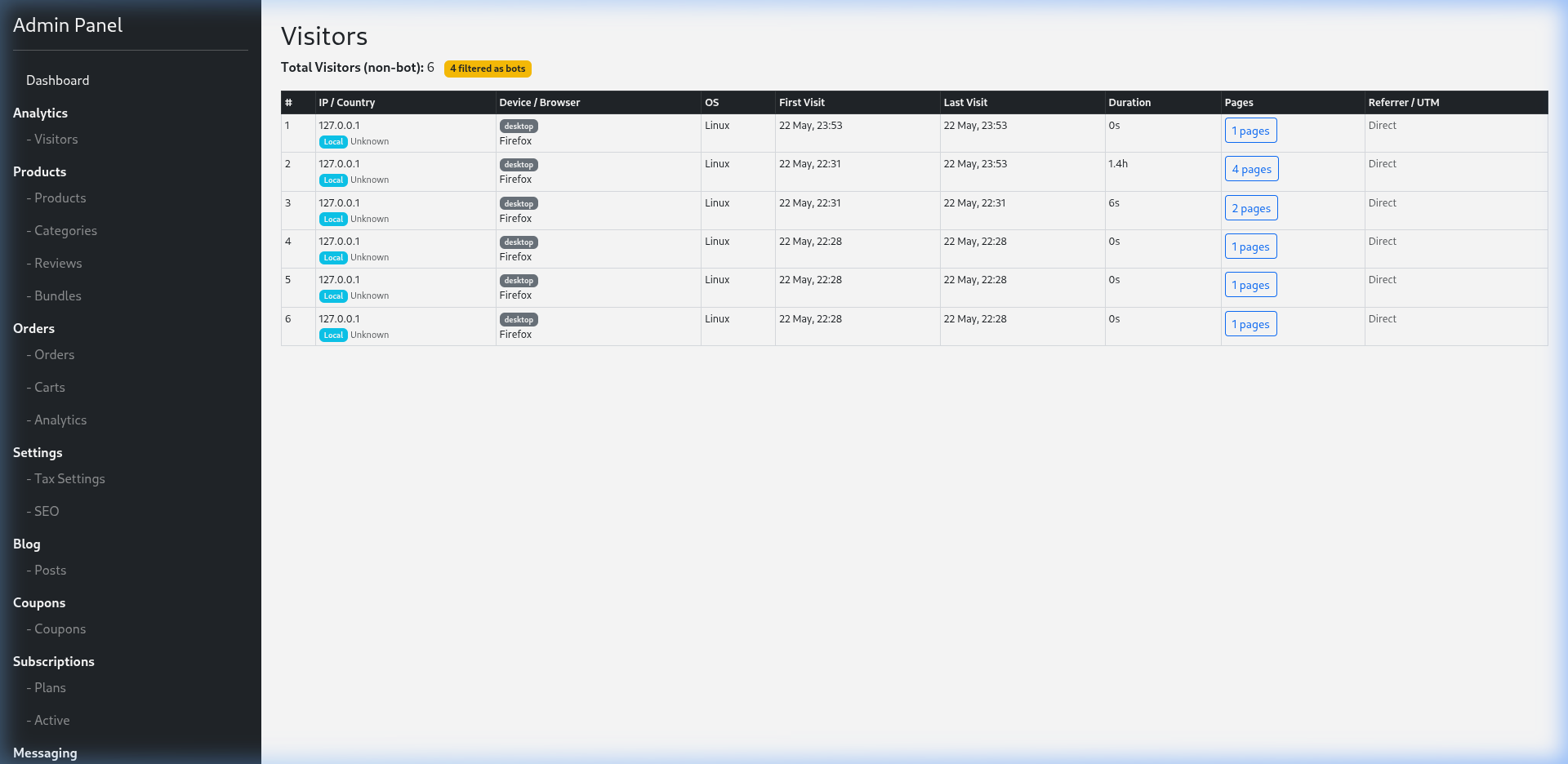Open SEO settings in sidebar

pyautogui.click(x=42, y=512)
